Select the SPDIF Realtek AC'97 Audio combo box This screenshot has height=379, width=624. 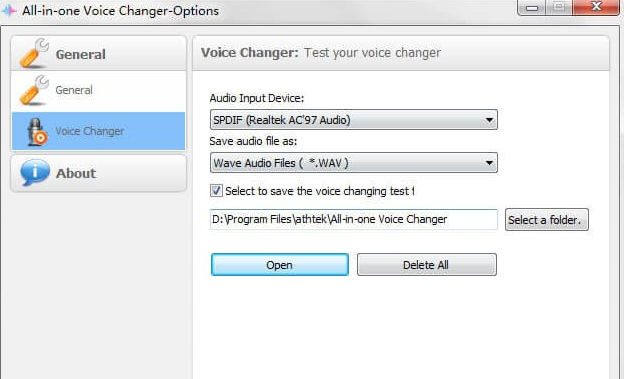[x=353, y=119]
